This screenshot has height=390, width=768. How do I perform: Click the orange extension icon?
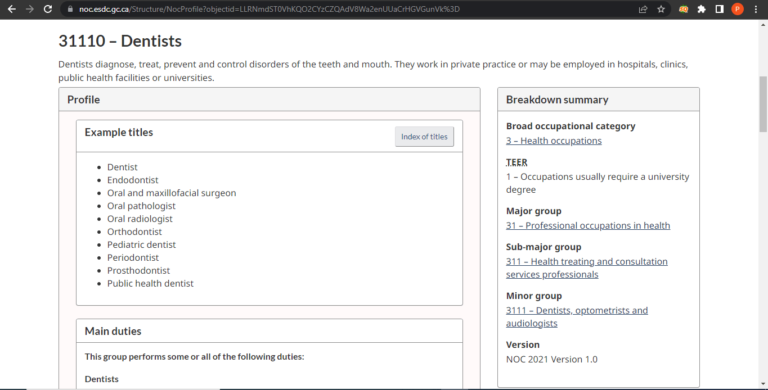coord(683,9)
